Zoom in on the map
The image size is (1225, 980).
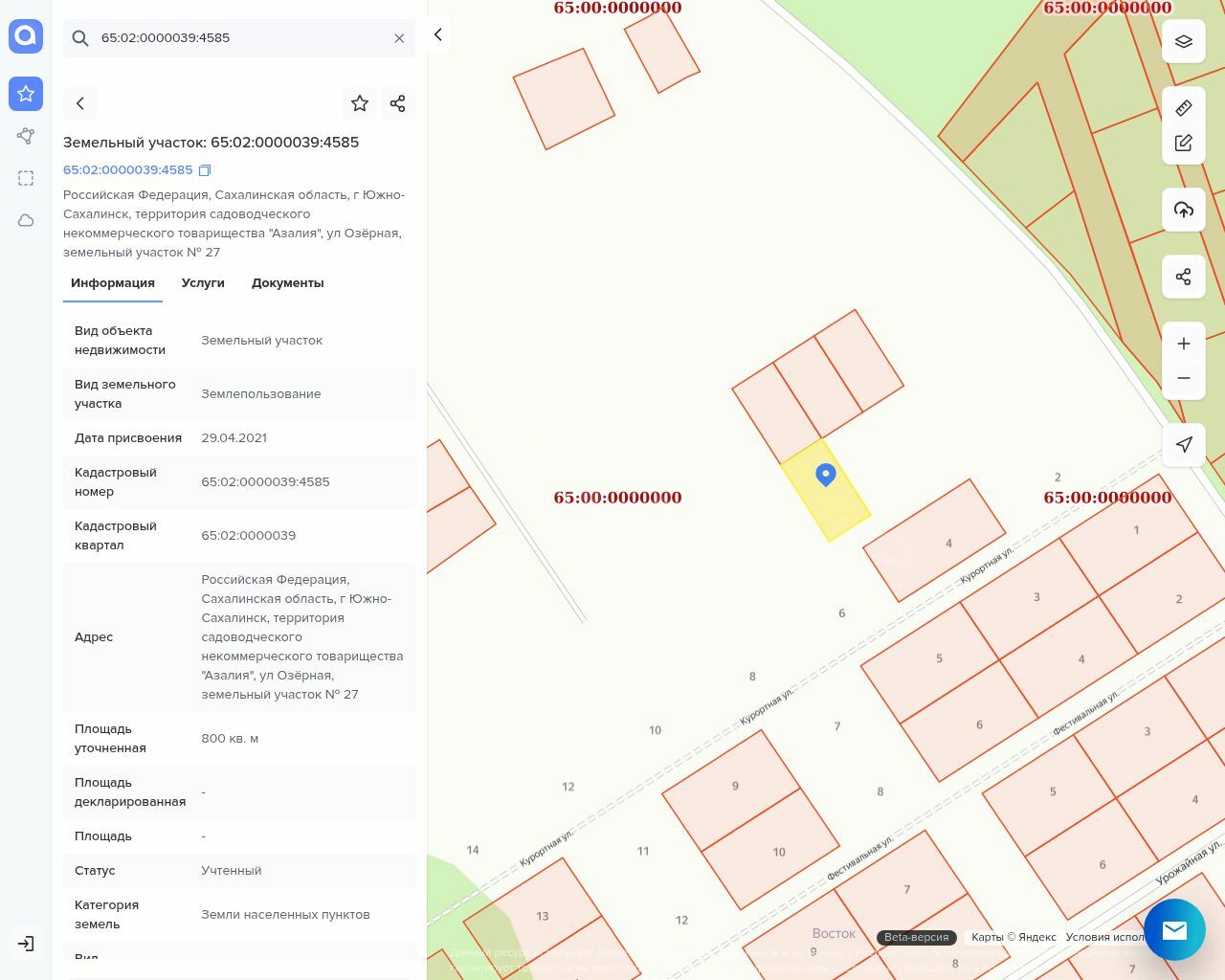(x=1183, y=344)
